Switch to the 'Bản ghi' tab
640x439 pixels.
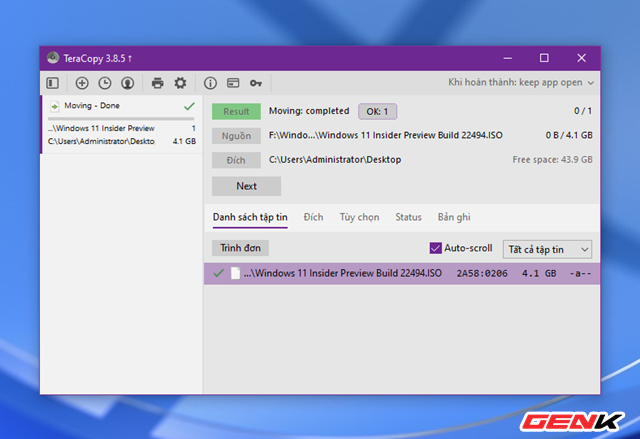point(454,217)
